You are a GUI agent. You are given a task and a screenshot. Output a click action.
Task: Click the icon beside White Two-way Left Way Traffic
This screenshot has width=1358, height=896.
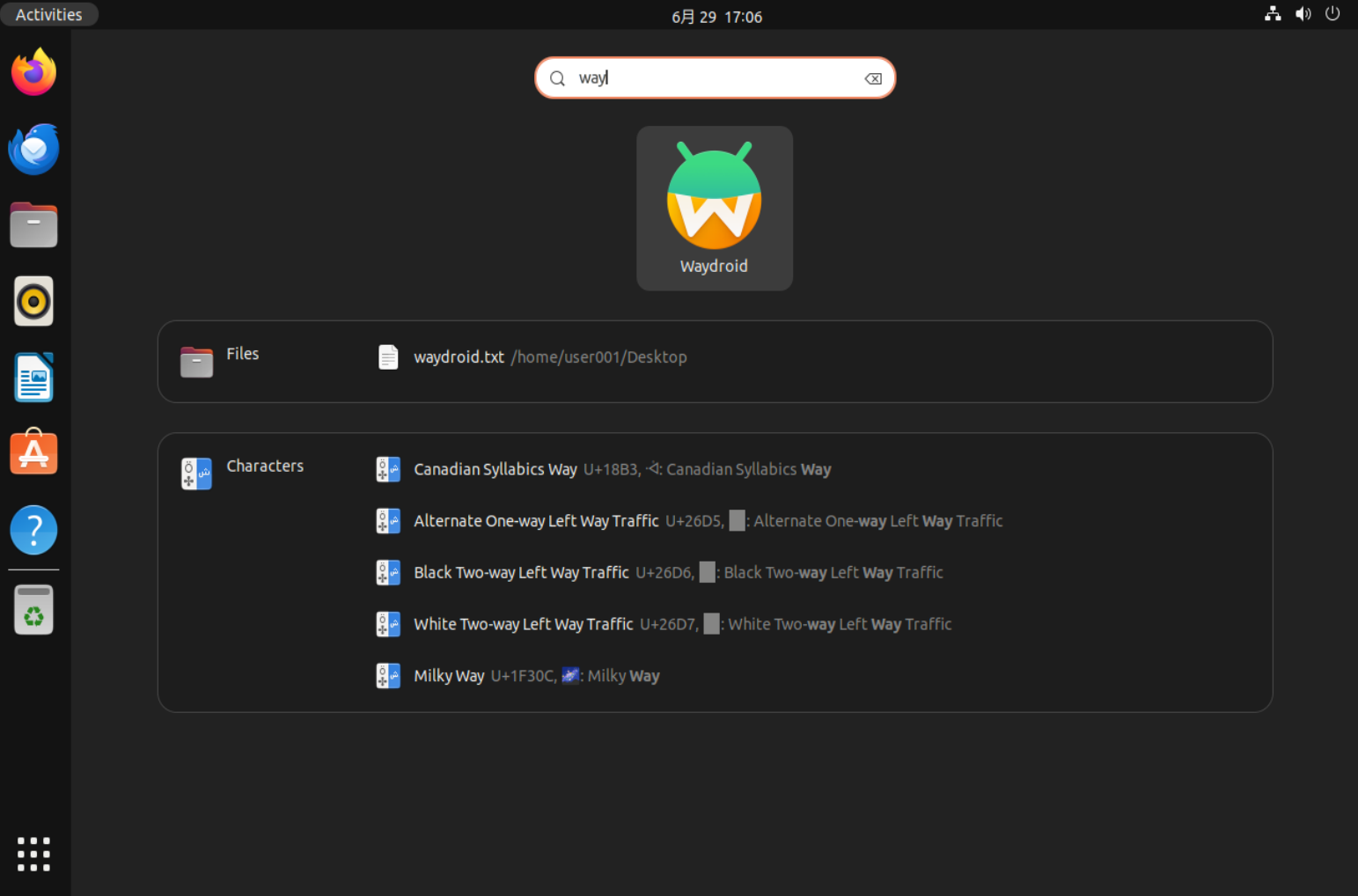click(388, 624)
